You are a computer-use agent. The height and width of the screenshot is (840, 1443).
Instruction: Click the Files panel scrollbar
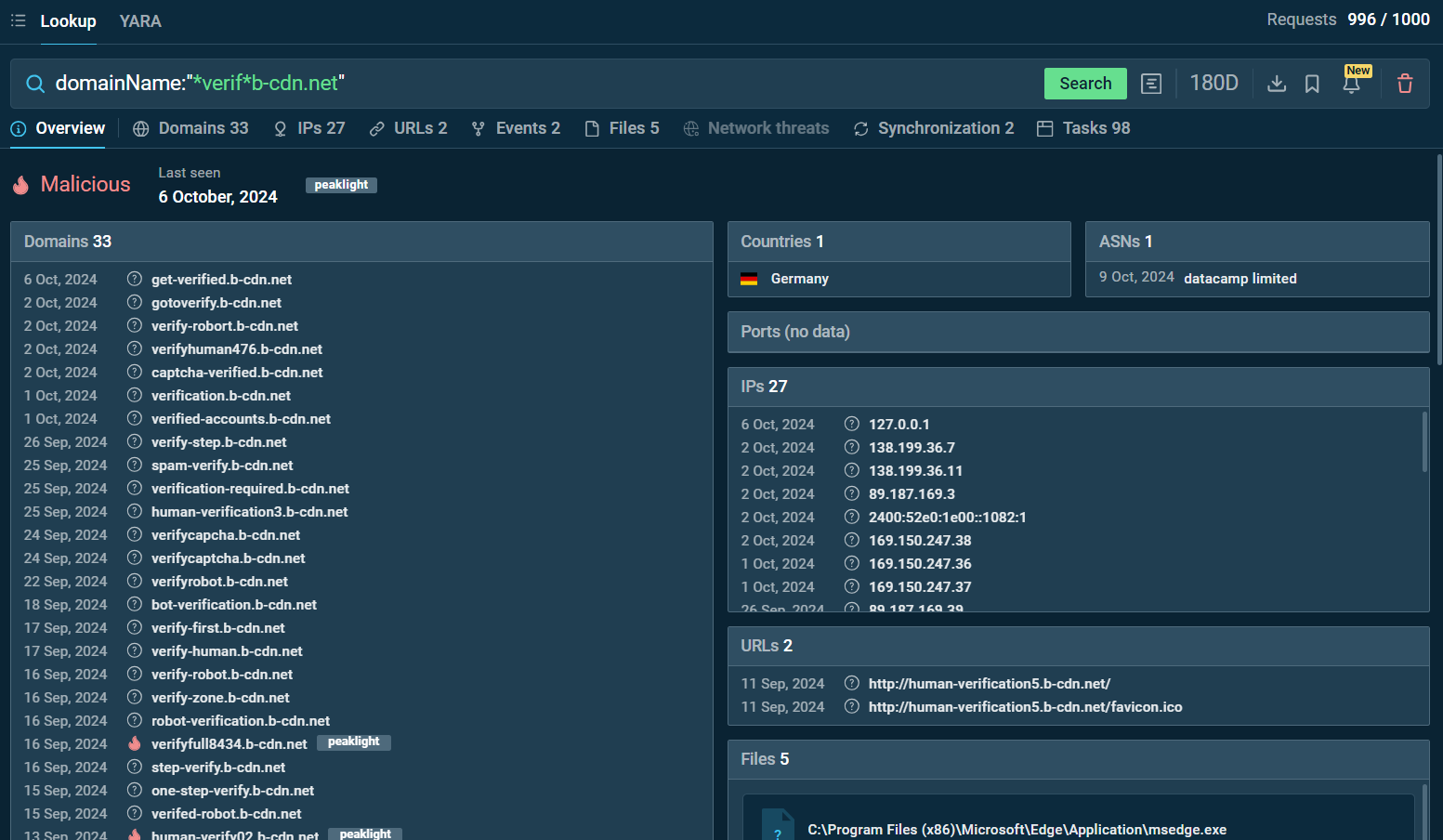tap(1424, 812)
